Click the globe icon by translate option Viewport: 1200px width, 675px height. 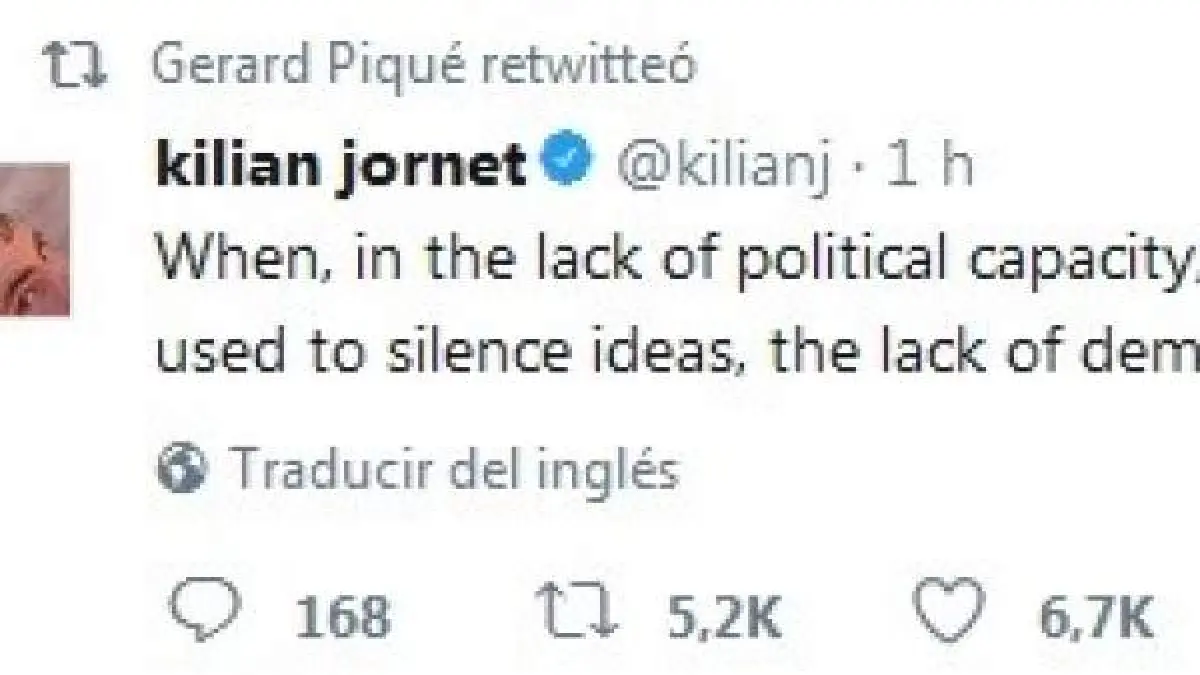(184, 470)
